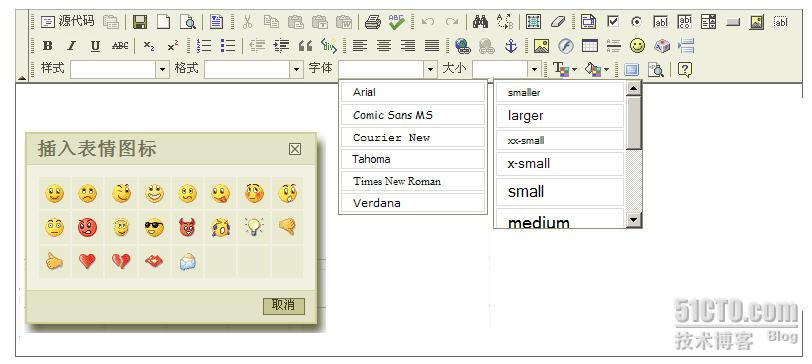Toggle Superscript formatting
The height and width of the screenshot is (364, 812).
(173, 46)
